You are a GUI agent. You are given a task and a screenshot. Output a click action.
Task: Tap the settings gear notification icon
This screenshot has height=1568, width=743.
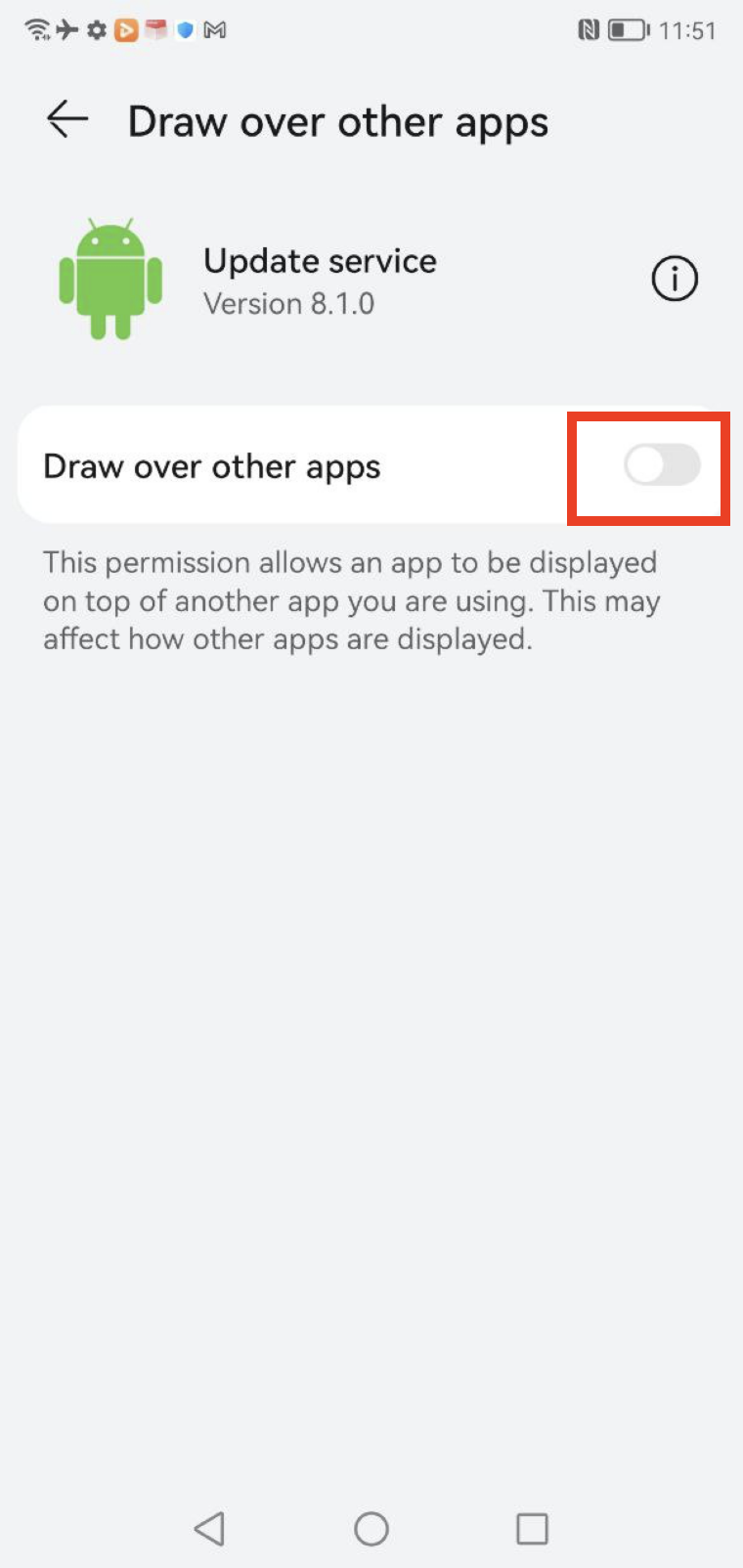[96, 30]
